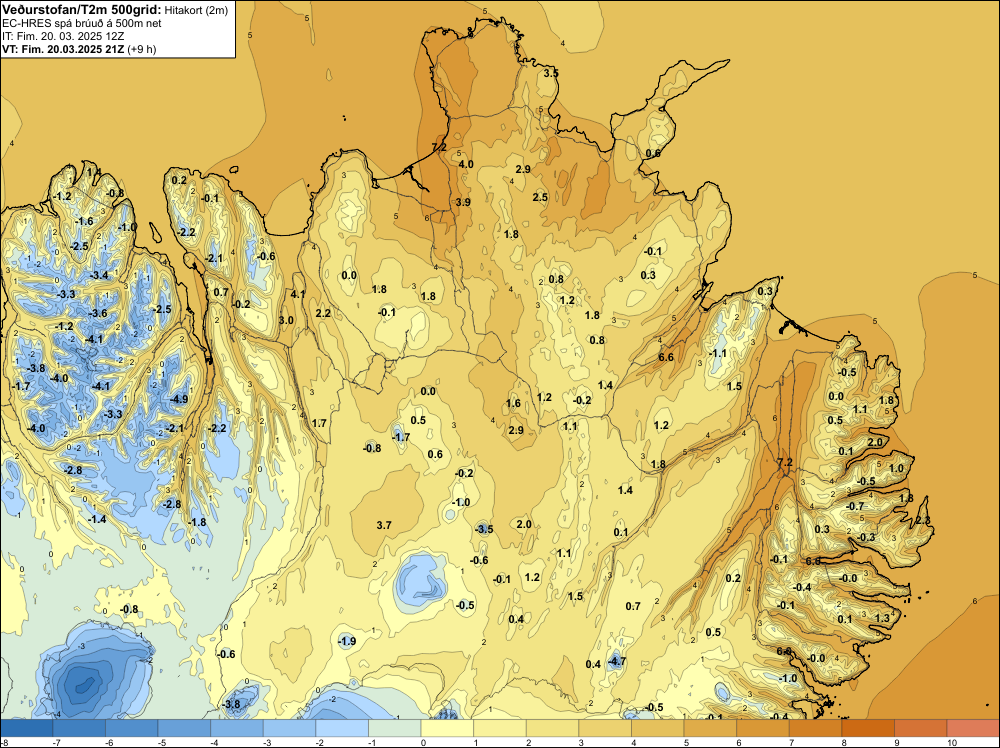
Task: Click the -1.4 temperature value on the map
Action: coord(98,520)
